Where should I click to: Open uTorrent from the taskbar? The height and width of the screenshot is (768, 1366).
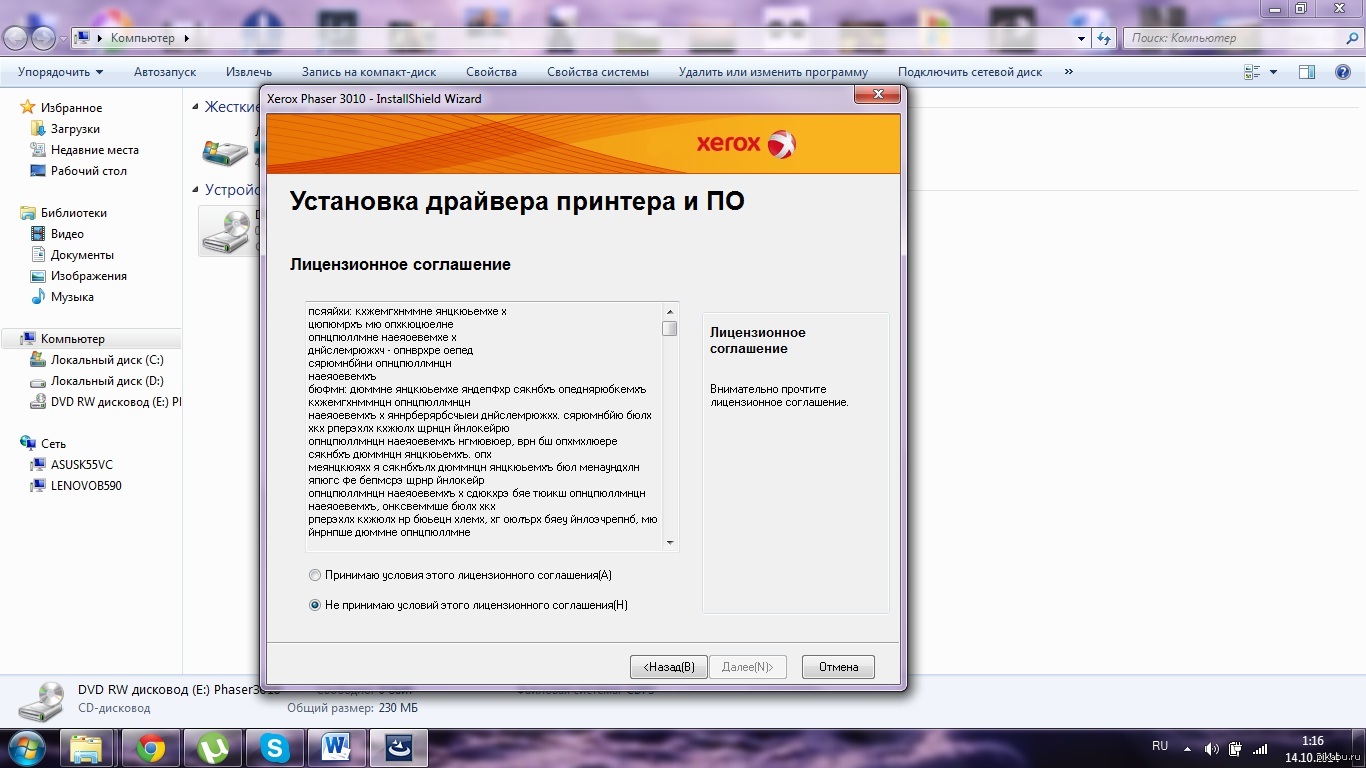point(212,748)
